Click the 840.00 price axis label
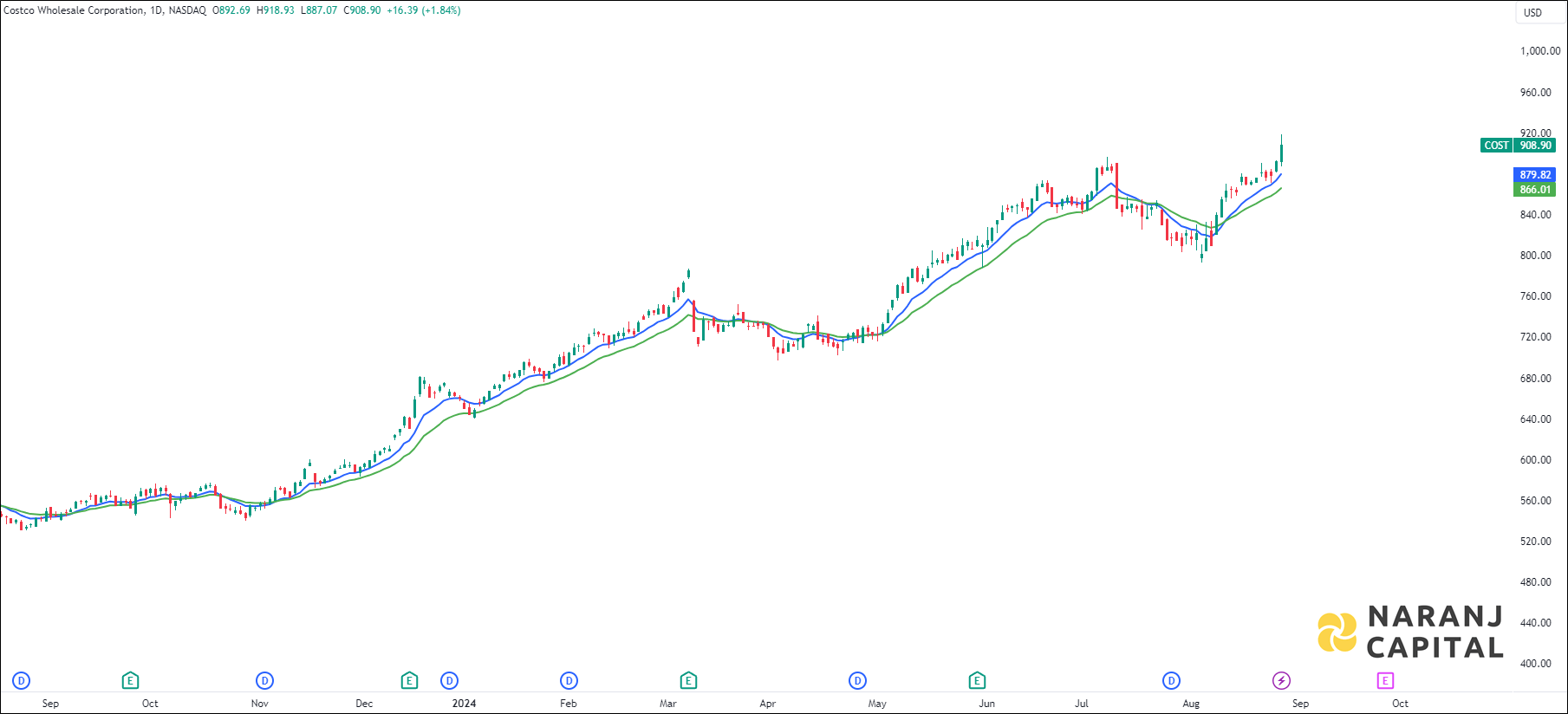1568x714 pixels. (x=1536, y=215)
